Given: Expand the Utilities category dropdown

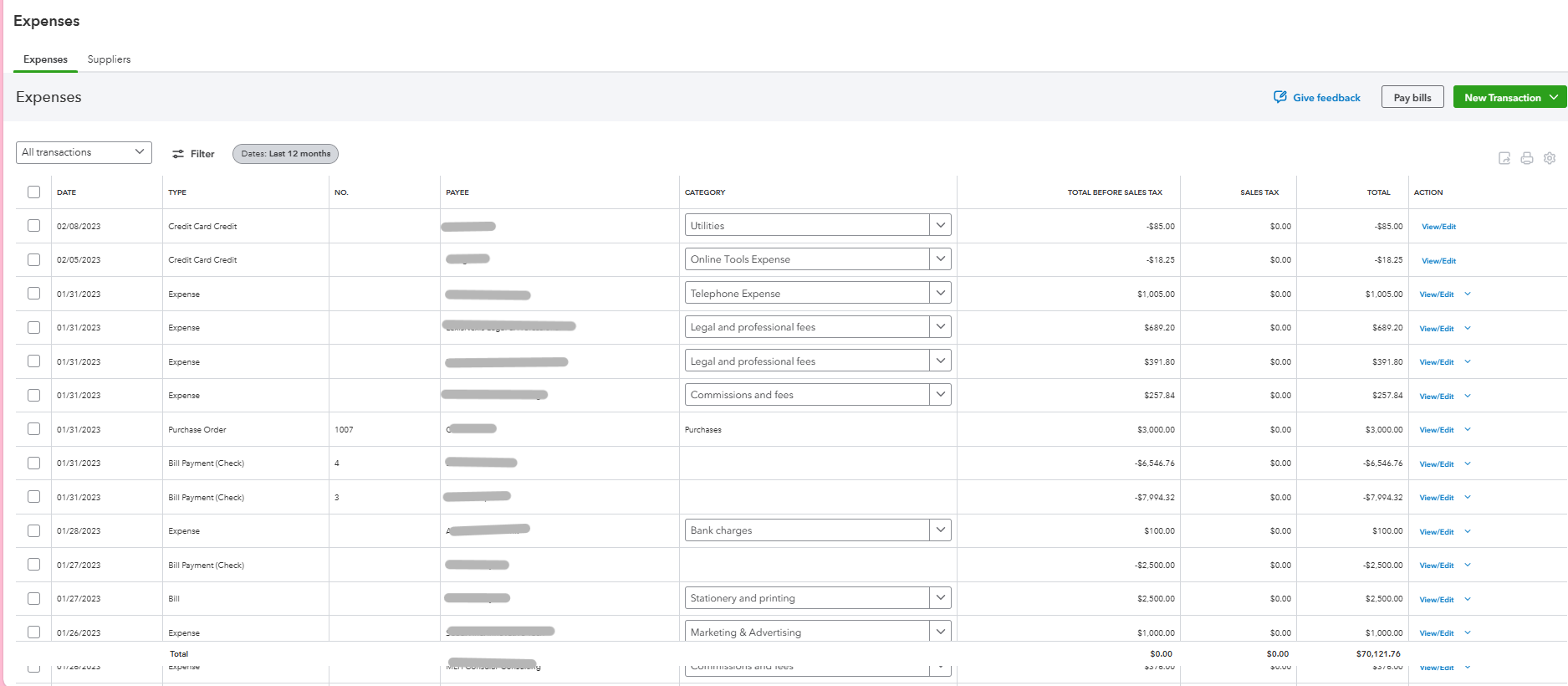Looking at the screenshot, I should (941, 225).
